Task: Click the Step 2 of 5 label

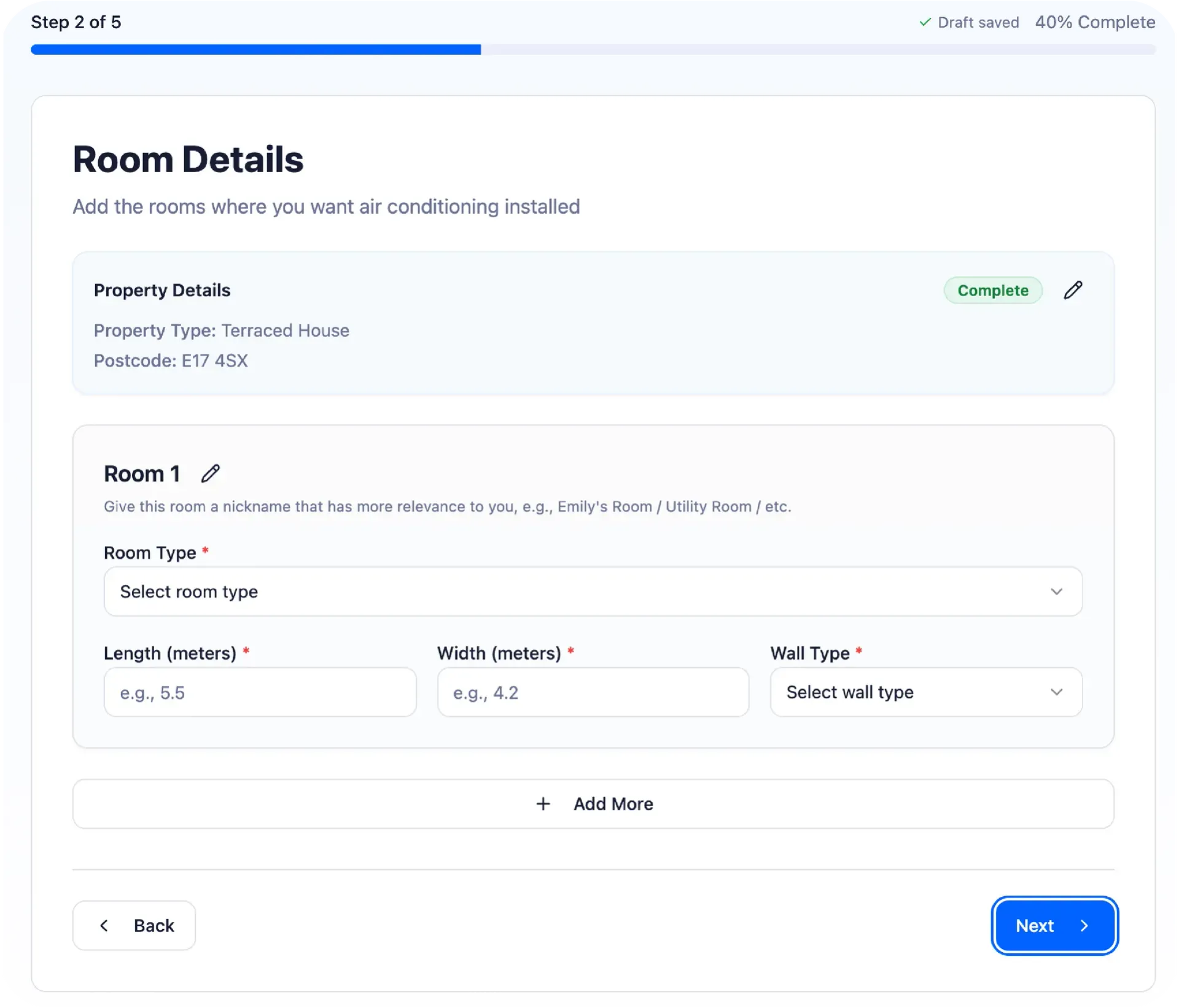Action: coord(76,23)
